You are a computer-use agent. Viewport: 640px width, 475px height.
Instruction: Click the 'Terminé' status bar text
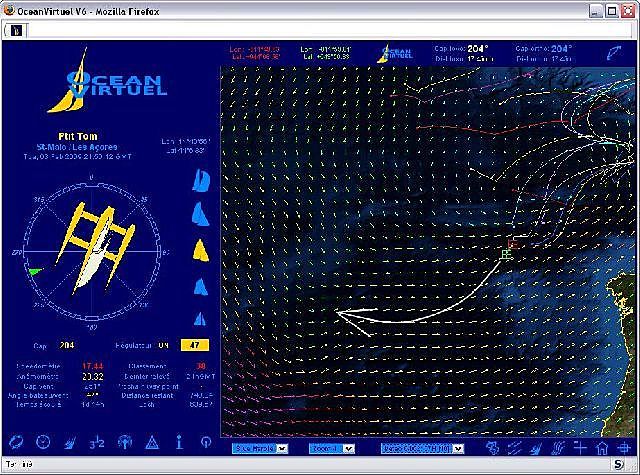[19, 464]
